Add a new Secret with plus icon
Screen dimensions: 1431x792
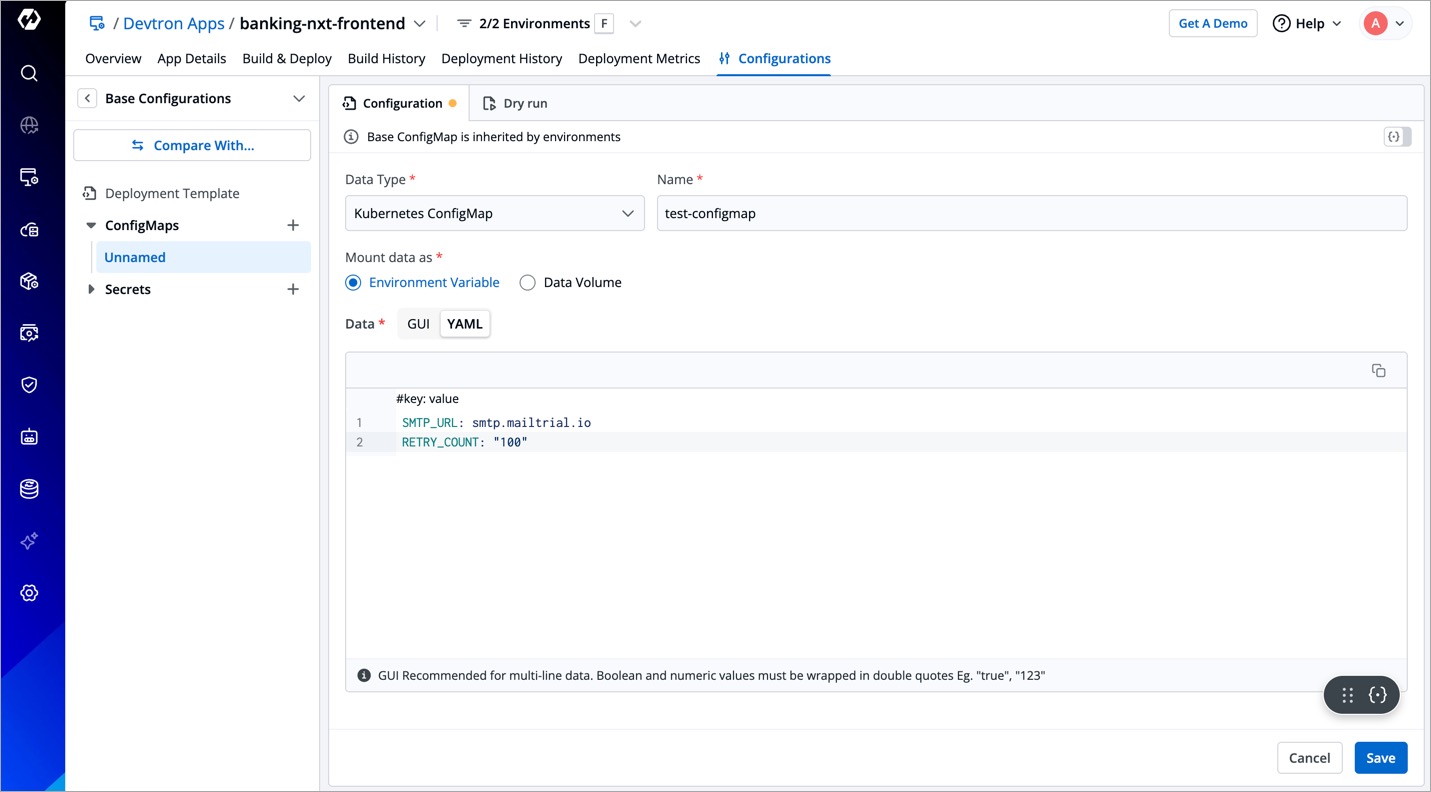[x=293, y=289]
